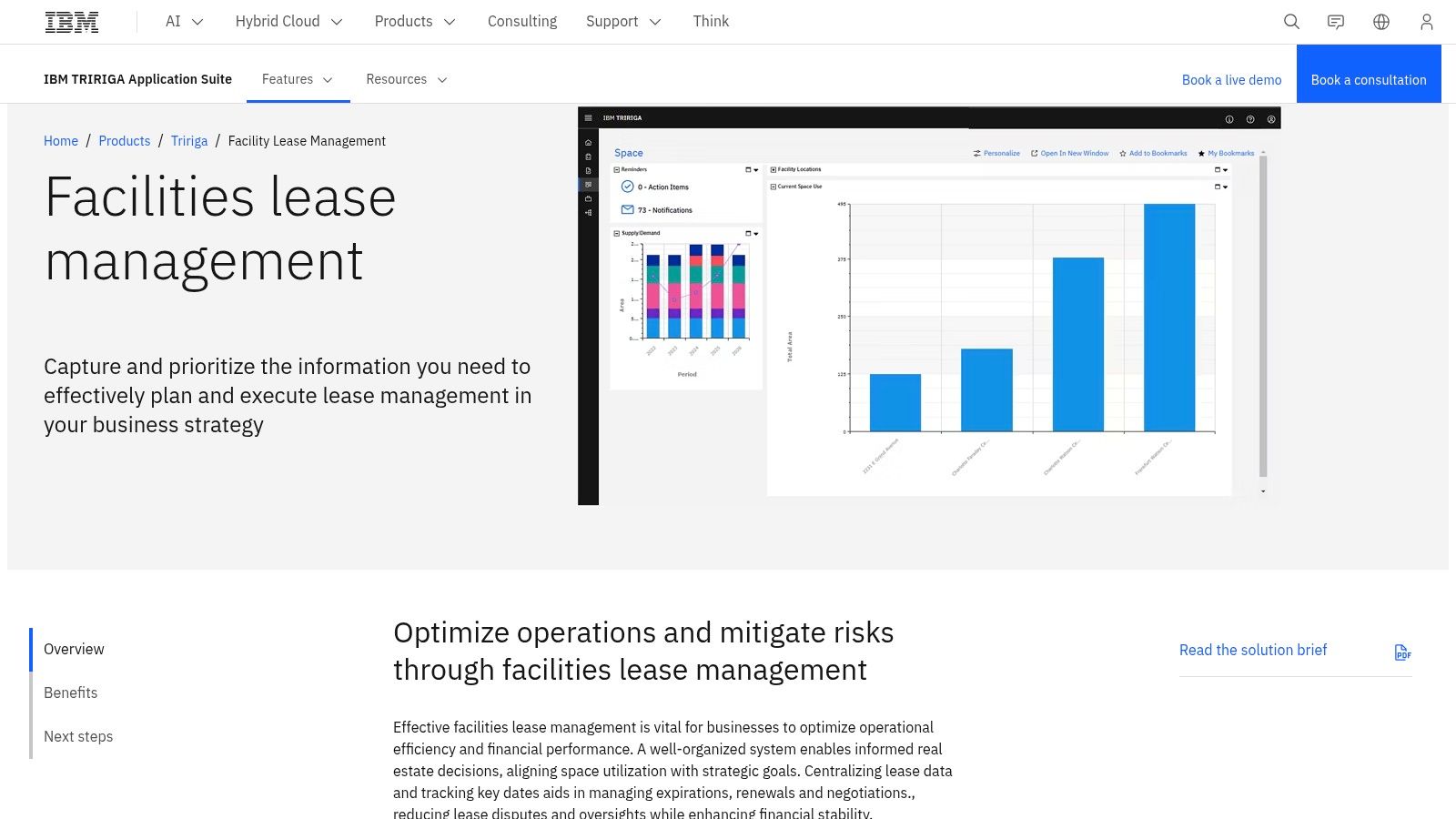This screenshot has height=819, width=1456.
Task: Click the TRIRIGA info icon
Action: coord(1229,118)
